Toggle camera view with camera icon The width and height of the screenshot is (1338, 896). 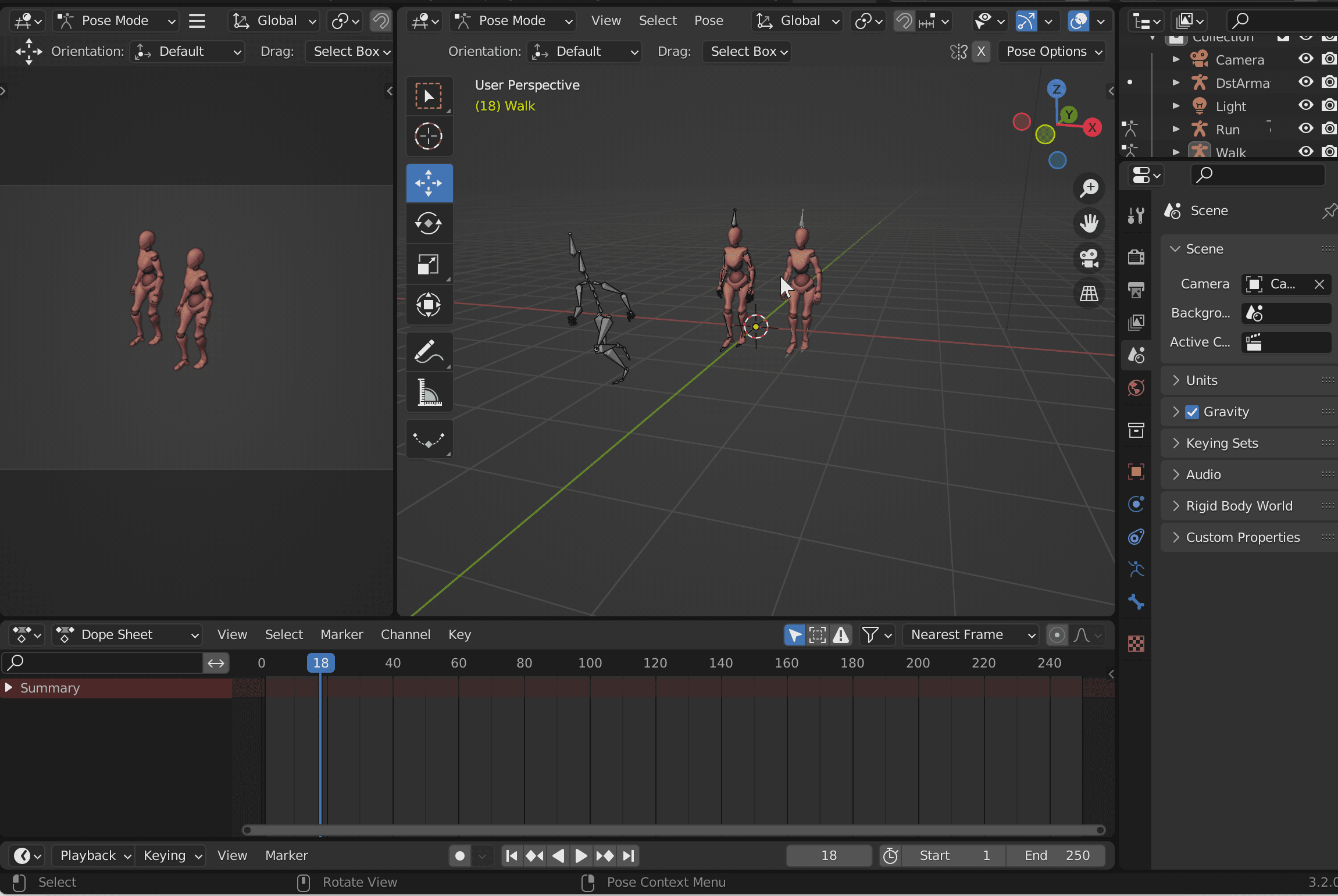[x=1089, y=258]
